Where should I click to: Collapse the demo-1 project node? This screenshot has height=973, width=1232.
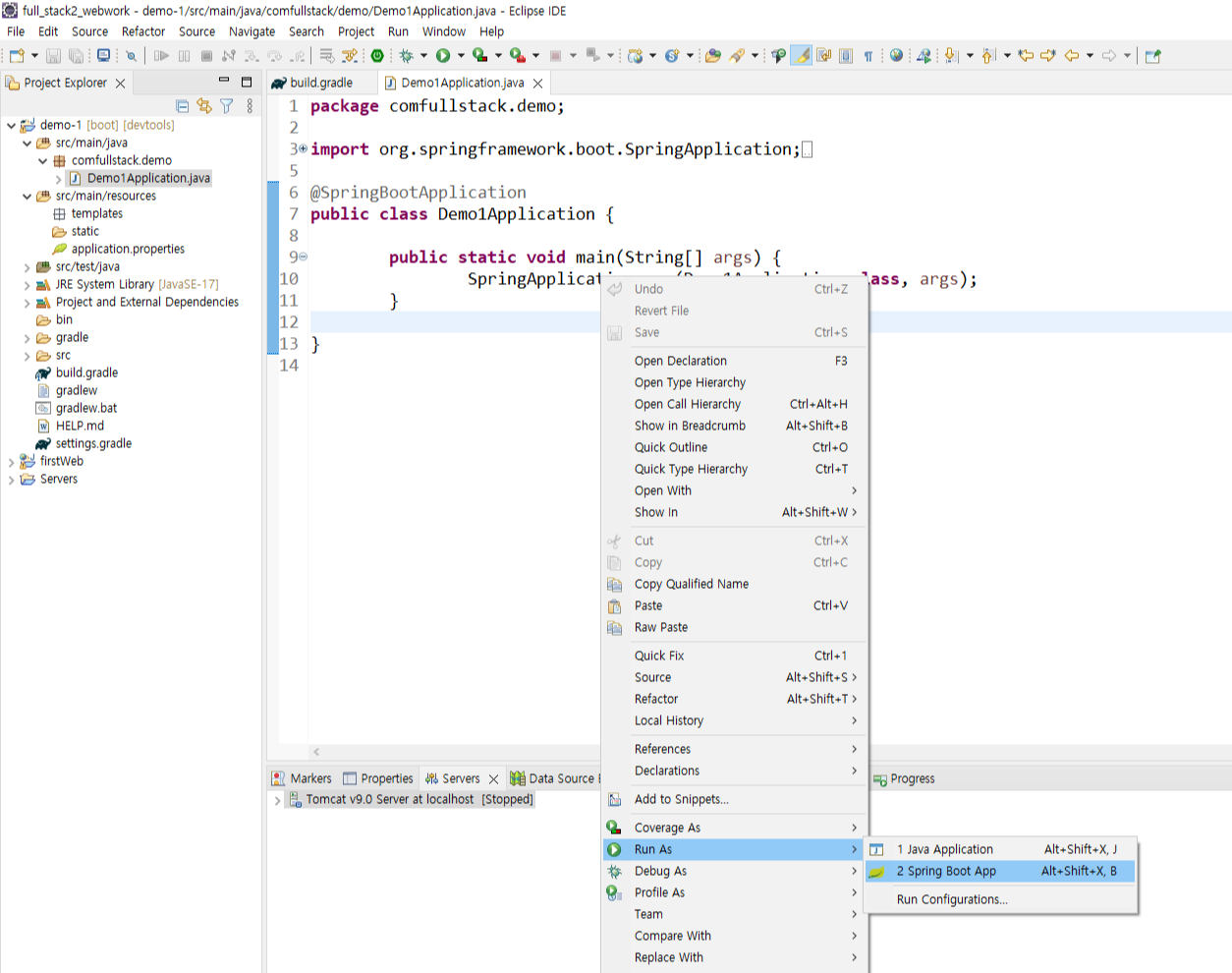point(11,125)
